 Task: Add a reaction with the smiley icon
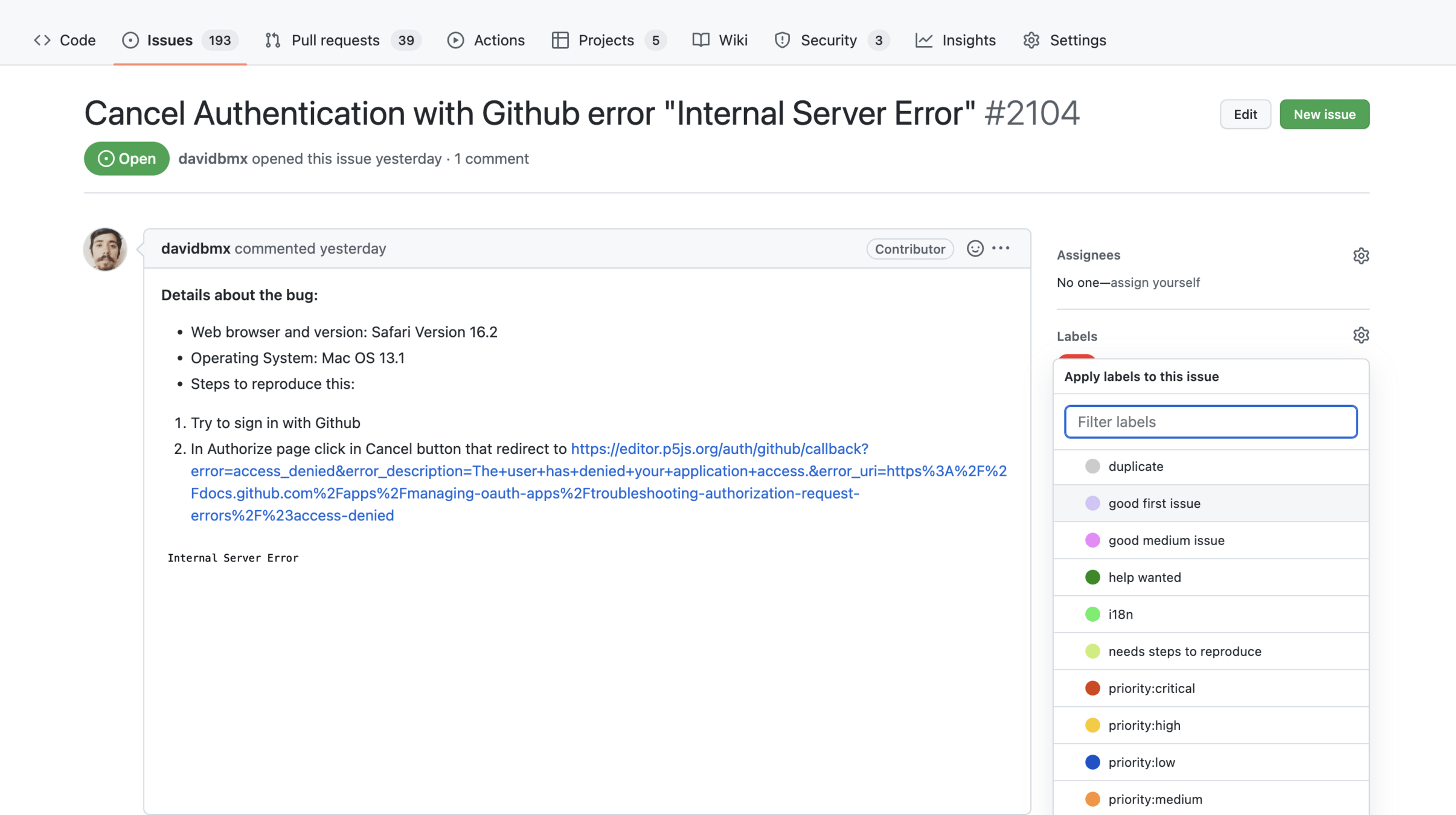point(975,248)
